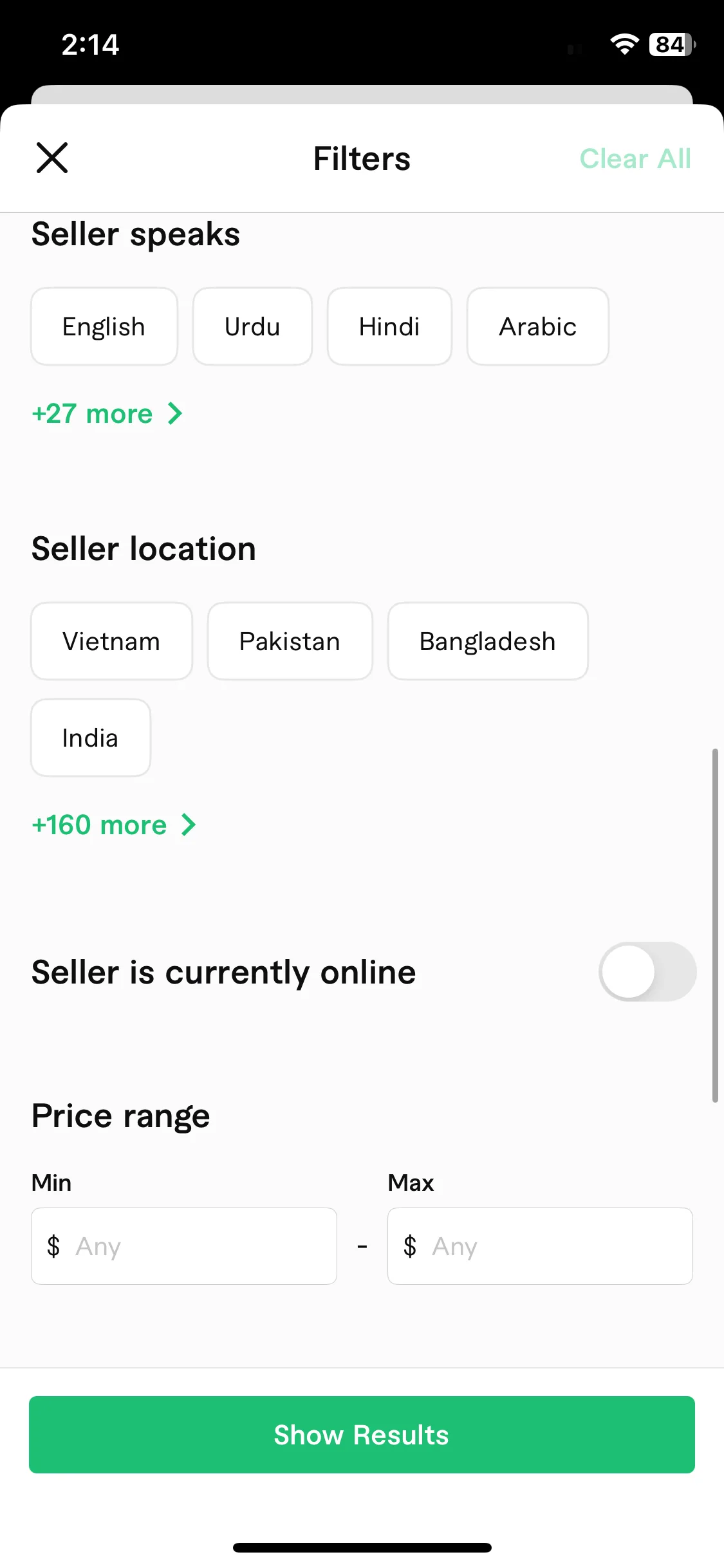Screen dimensions: 724x1568
Task: Tap the clock showing 2:14
Action: tap(90, 45)
